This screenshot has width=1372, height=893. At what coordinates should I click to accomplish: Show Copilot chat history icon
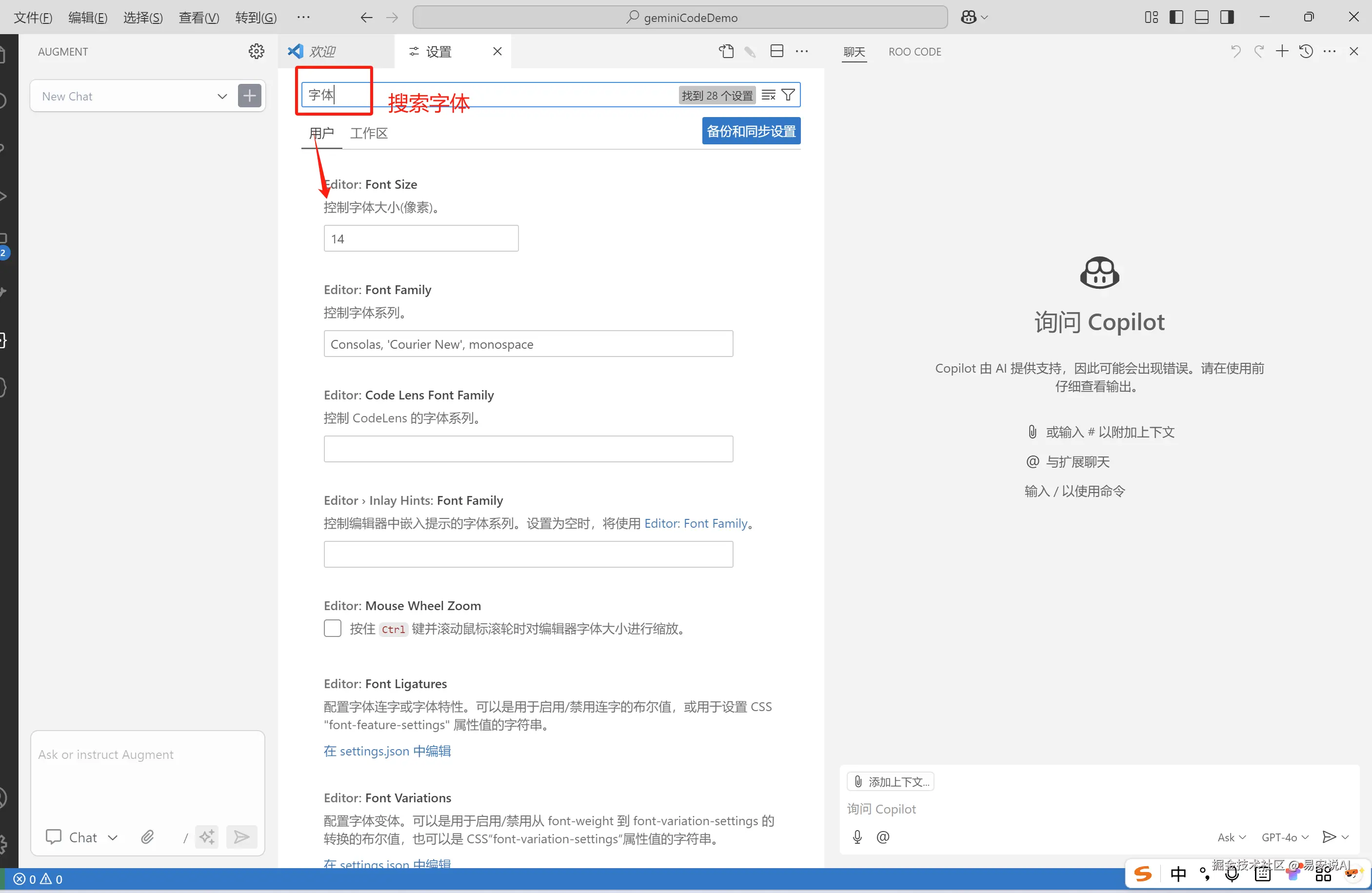point(1306,51)
